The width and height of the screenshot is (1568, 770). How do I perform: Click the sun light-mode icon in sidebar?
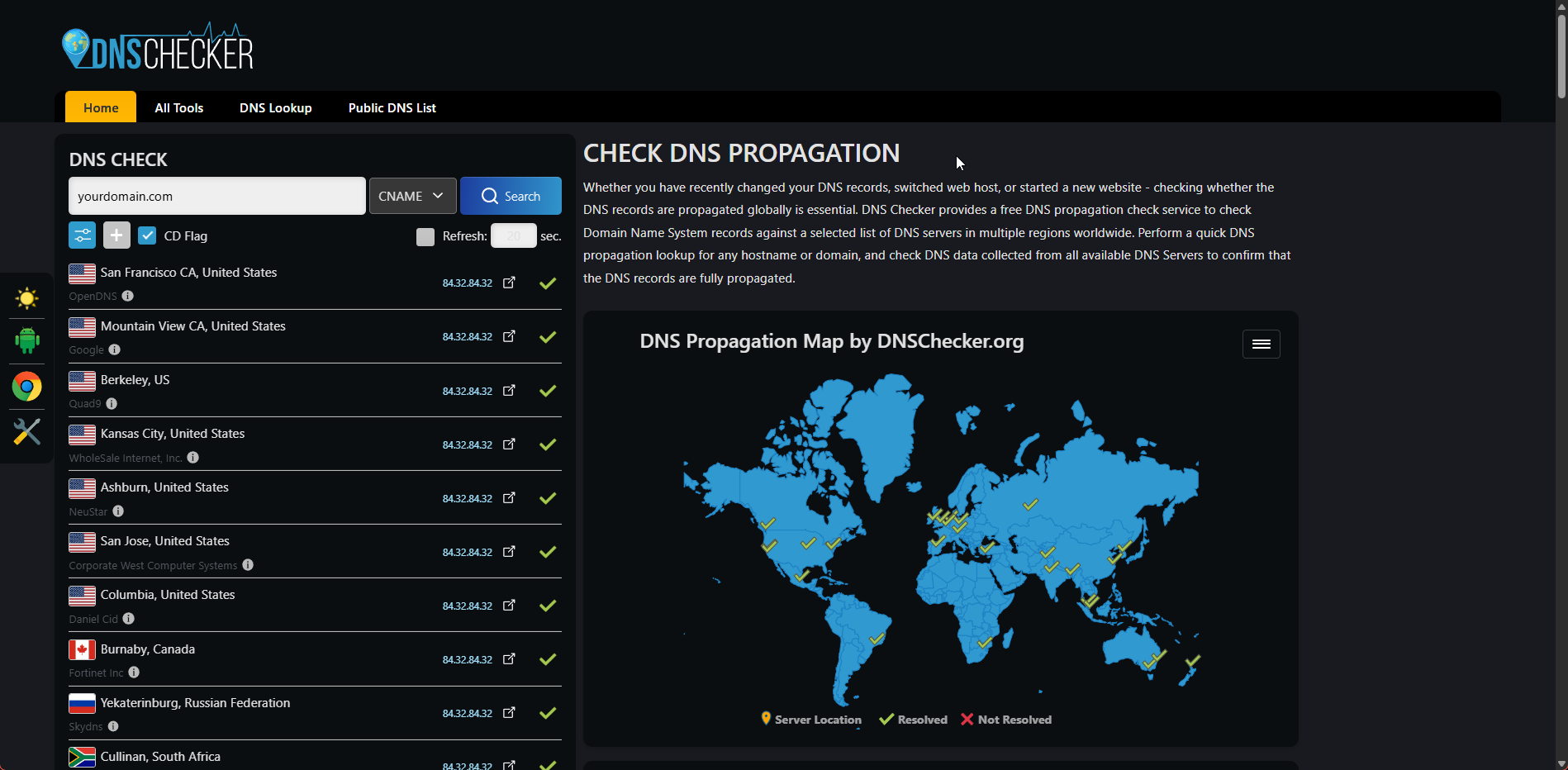point(26,298)
